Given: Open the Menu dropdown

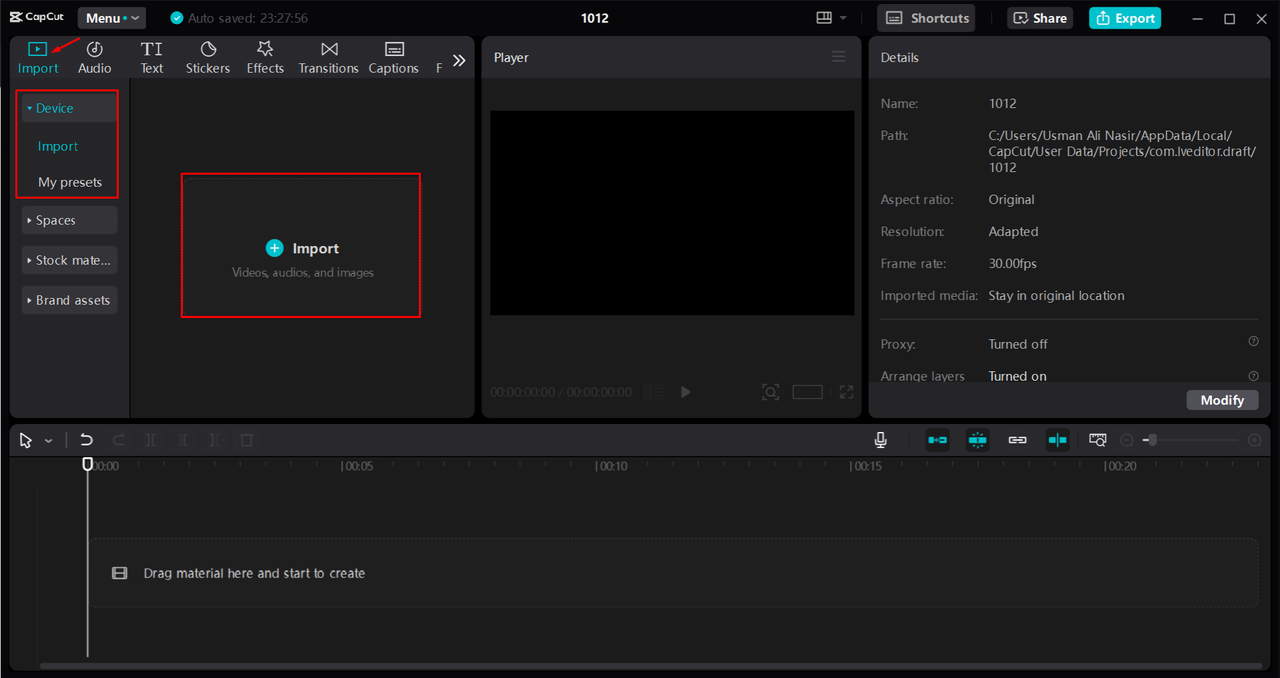Looking at the screenshot, I should [x=112, y=18].
